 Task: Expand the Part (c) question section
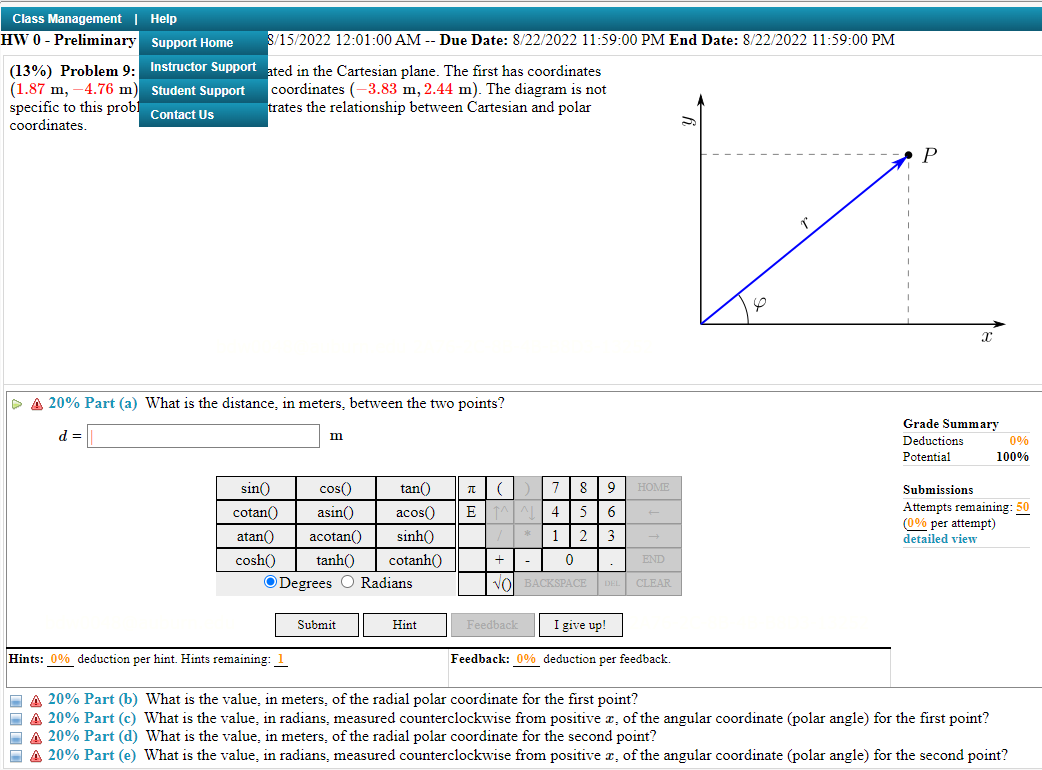click(x=14, y=718)
